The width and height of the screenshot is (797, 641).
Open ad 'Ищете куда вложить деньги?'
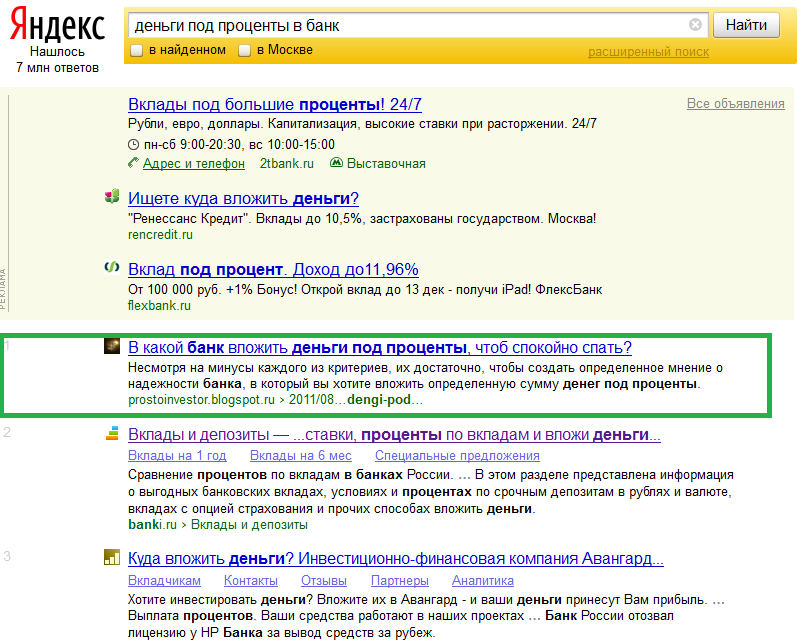coord(243,198)
